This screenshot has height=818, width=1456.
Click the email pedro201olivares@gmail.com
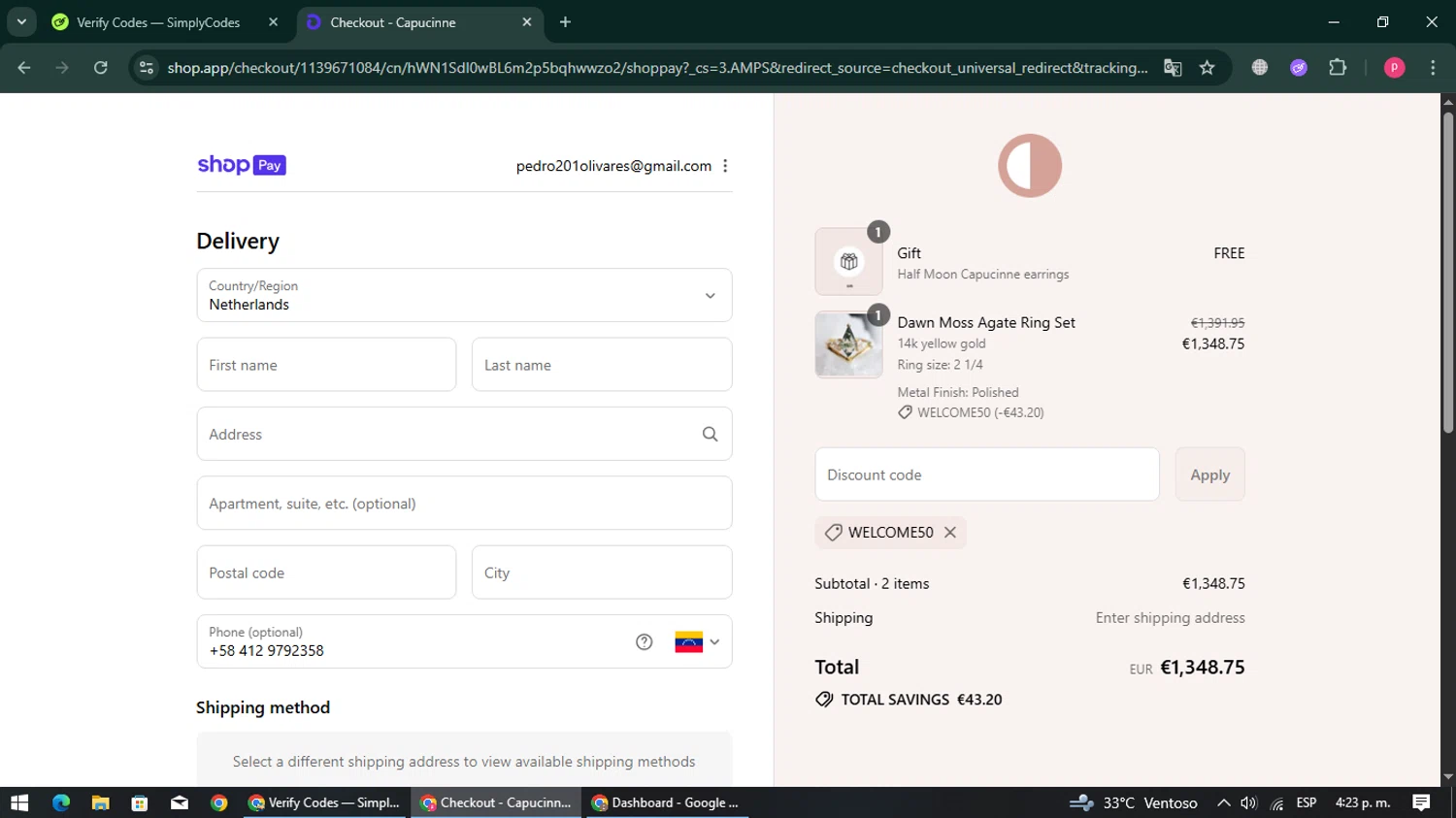613,166
